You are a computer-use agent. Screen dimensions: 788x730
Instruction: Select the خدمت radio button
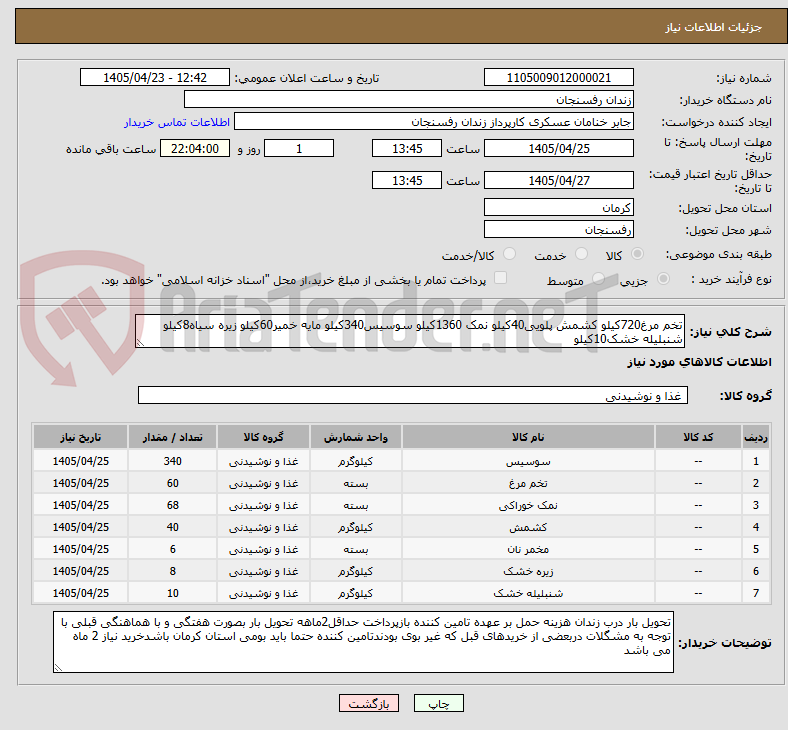pyautogui.click(x=581, y=254)
